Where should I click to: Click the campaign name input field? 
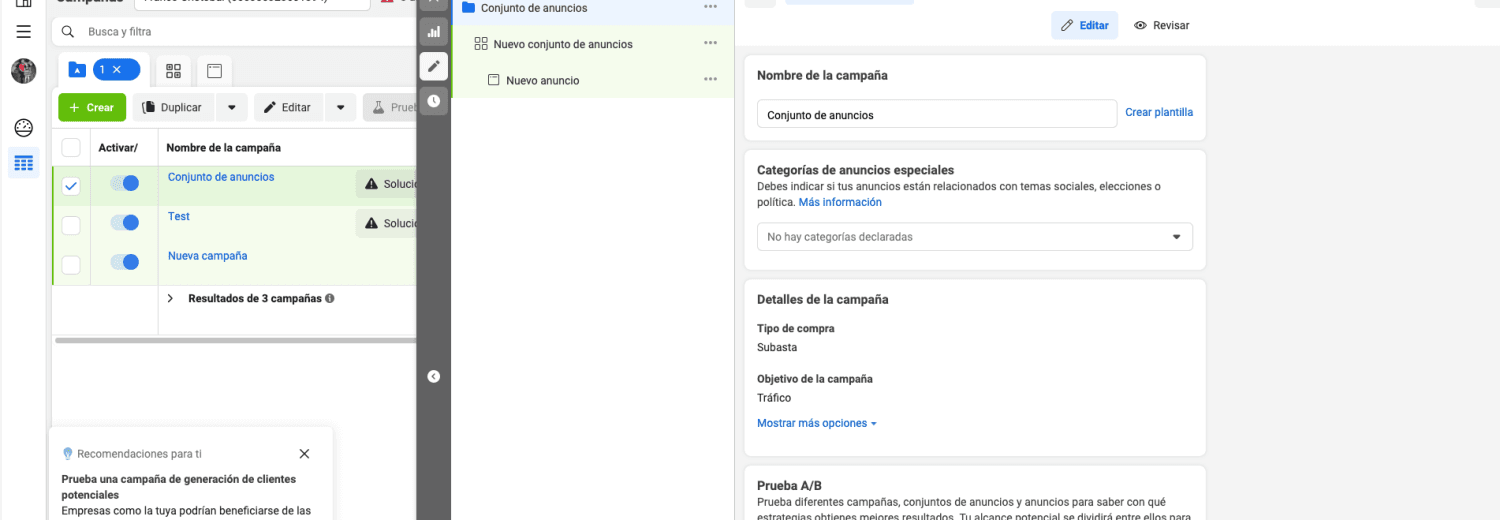click(x=936, y=115)
